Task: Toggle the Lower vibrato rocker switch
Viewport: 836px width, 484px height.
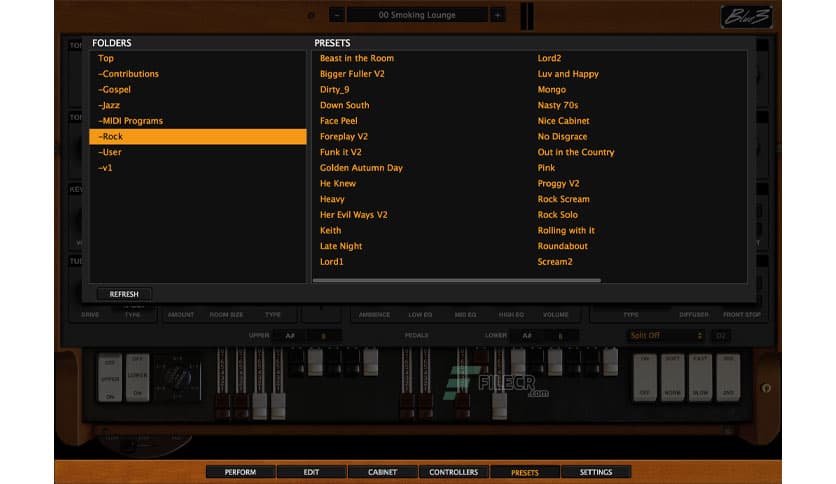Action: pos(138,378)
